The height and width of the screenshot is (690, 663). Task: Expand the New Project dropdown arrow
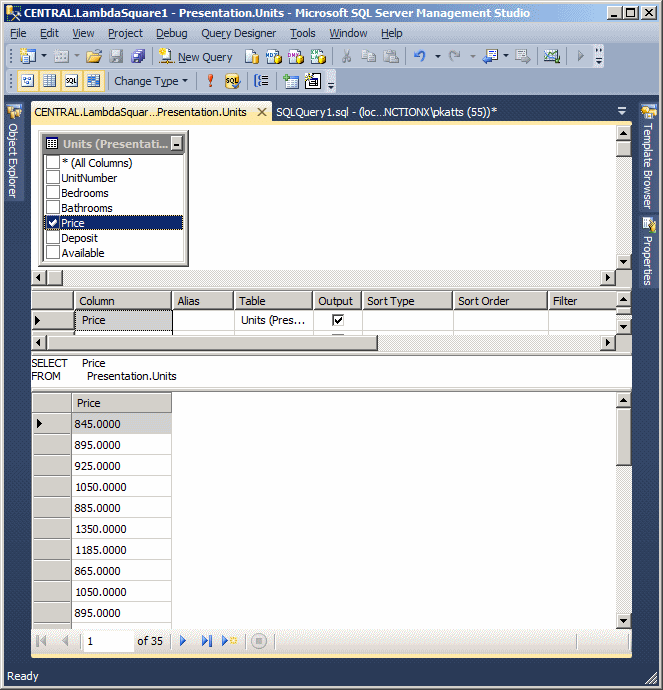point(44,56)
